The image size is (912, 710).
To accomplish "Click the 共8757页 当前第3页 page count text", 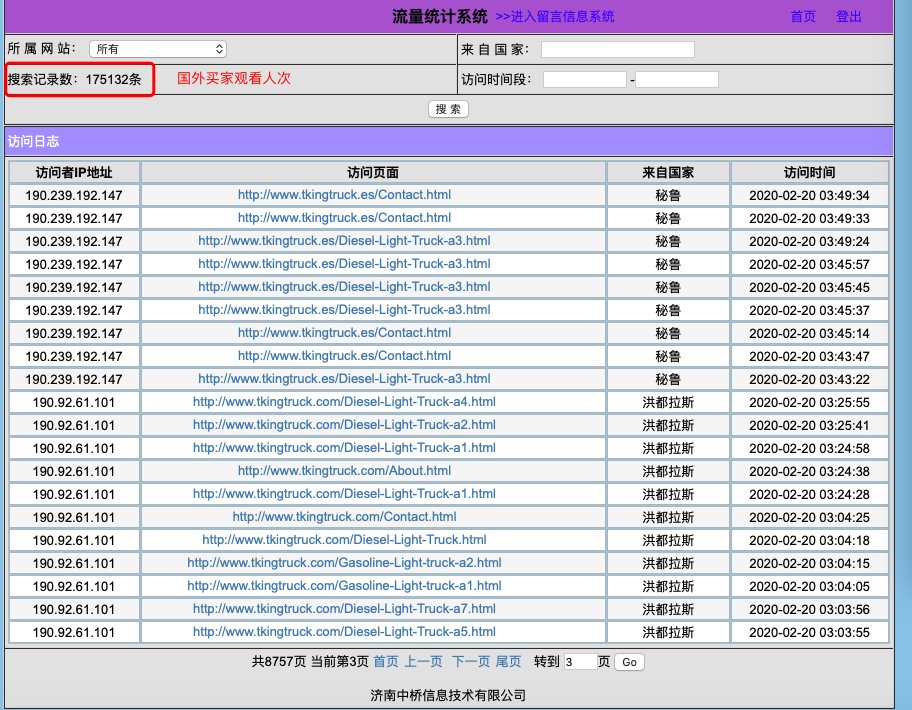I will 310,662.
